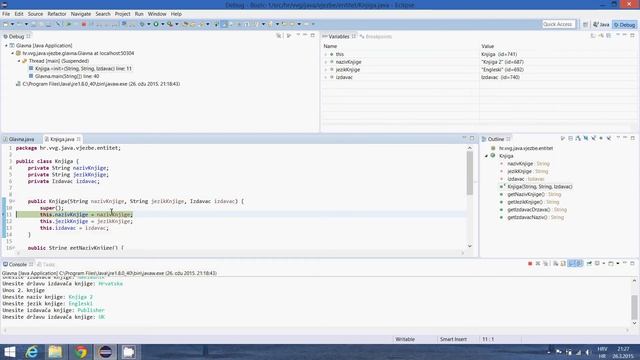Click the Windows Start button

(9, 352)
